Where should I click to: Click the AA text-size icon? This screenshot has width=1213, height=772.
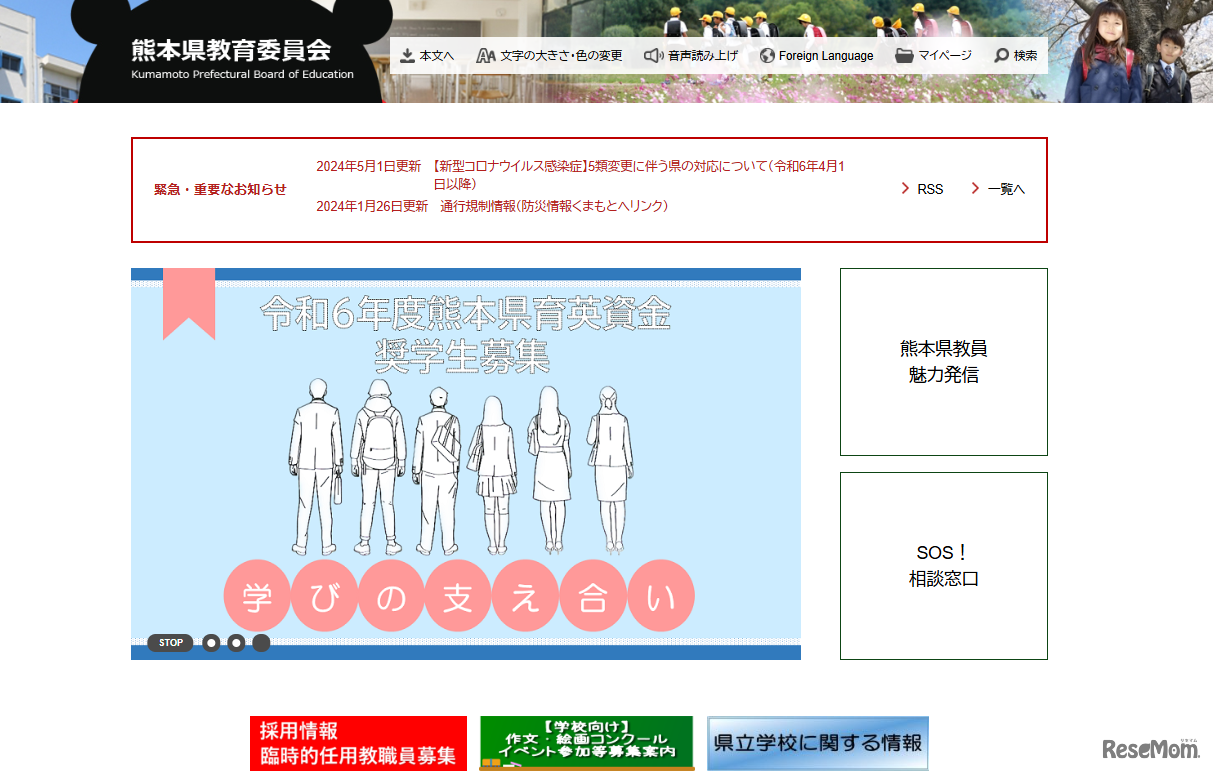[x=487, y=55]
